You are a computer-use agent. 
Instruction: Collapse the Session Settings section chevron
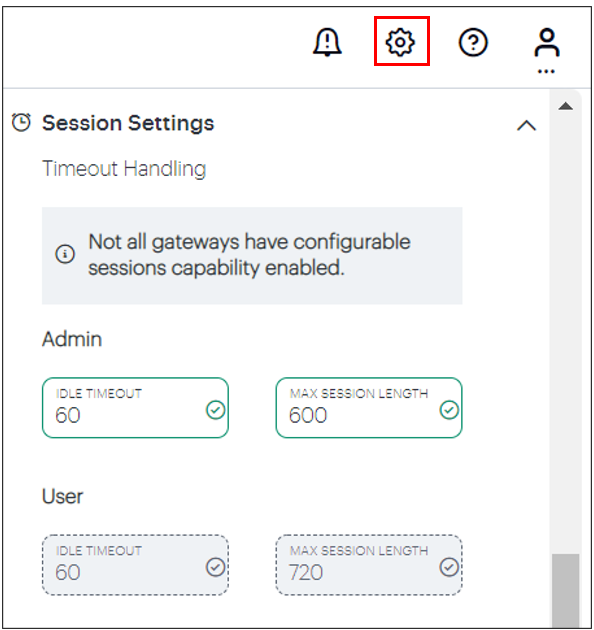(526, 125)
